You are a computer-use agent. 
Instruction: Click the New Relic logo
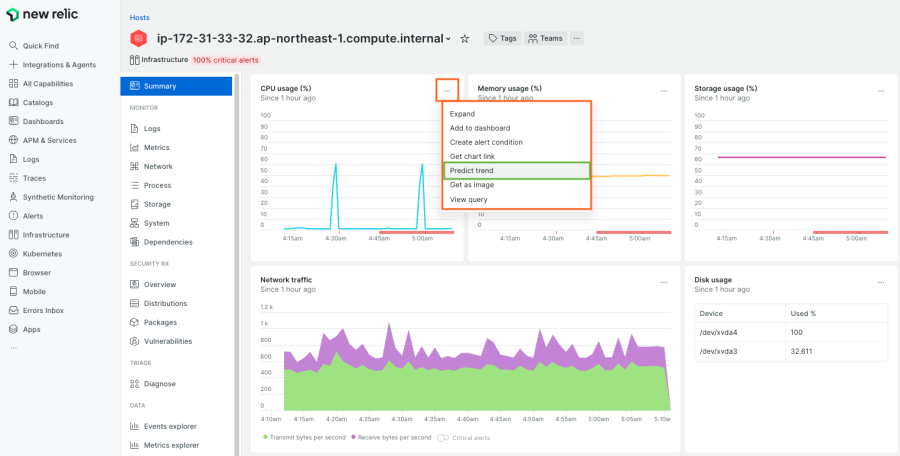(x=42, y=15)
